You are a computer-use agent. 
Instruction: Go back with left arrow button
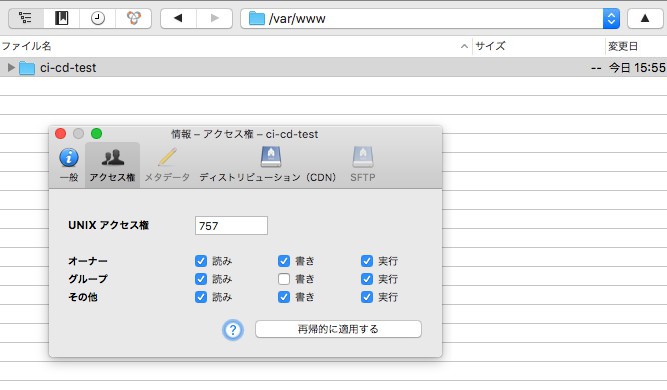(178, 18)
